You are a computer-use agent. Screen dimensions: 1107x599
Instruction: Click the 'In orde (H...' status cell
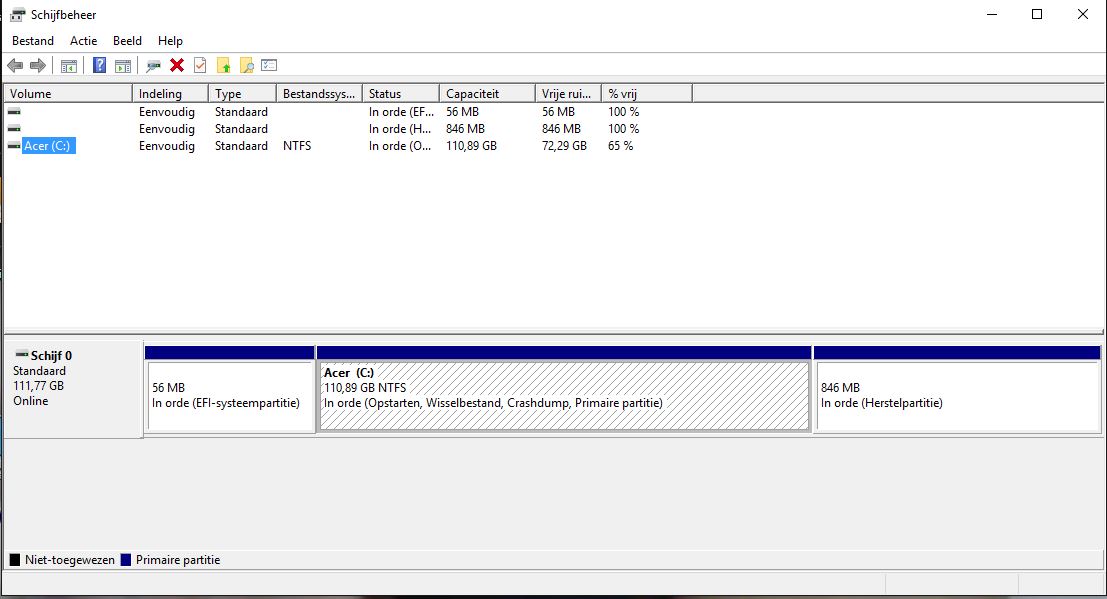click(x=400, y=129)
